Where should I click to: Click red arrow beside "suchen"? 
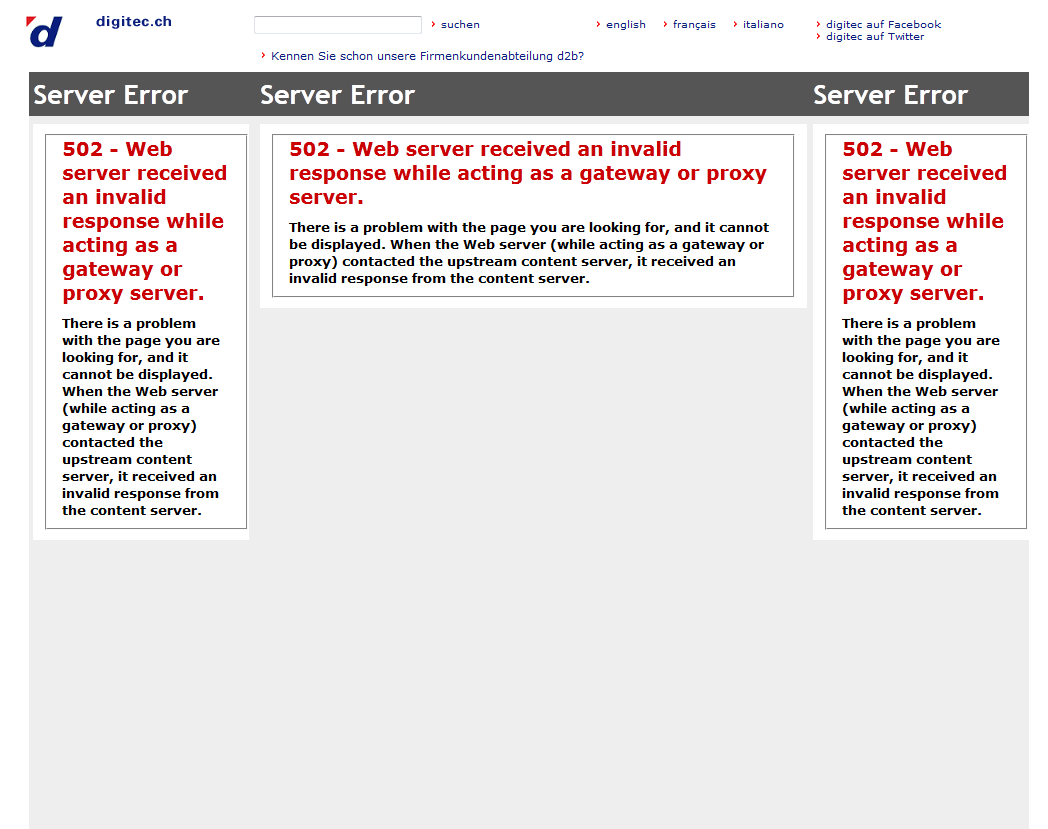(x=433, y=24)
